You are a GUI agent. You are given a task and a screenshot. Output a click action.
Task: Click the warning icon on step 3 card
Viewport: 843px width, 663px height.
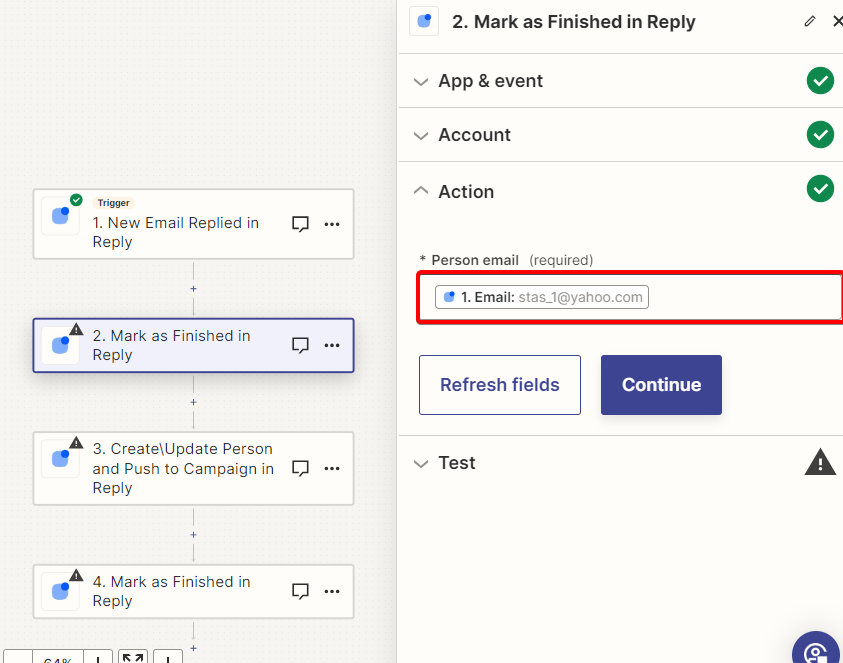coord(76,443)
